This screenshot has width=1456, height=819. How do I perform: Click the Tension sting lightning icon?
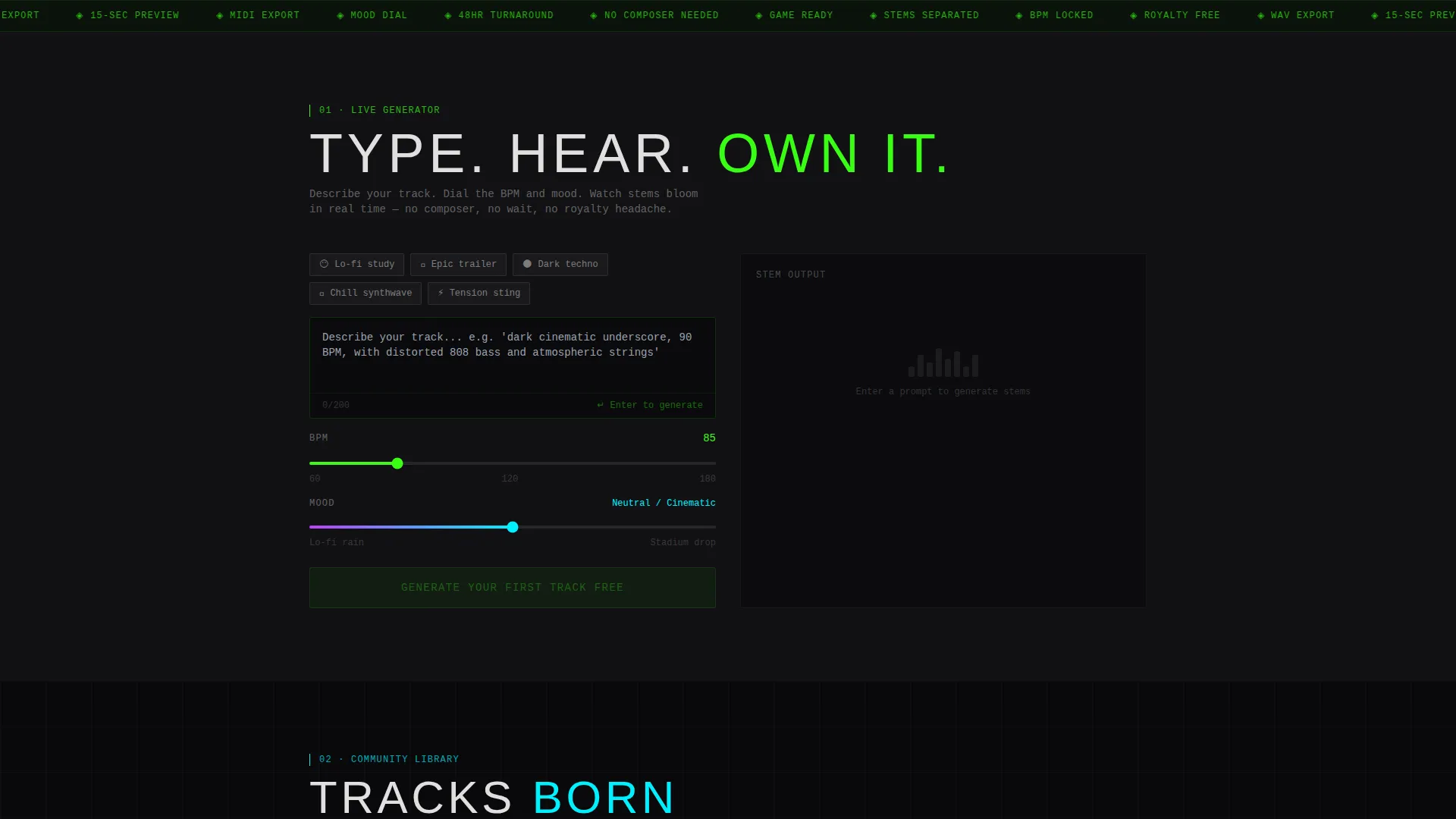[441, 293]
